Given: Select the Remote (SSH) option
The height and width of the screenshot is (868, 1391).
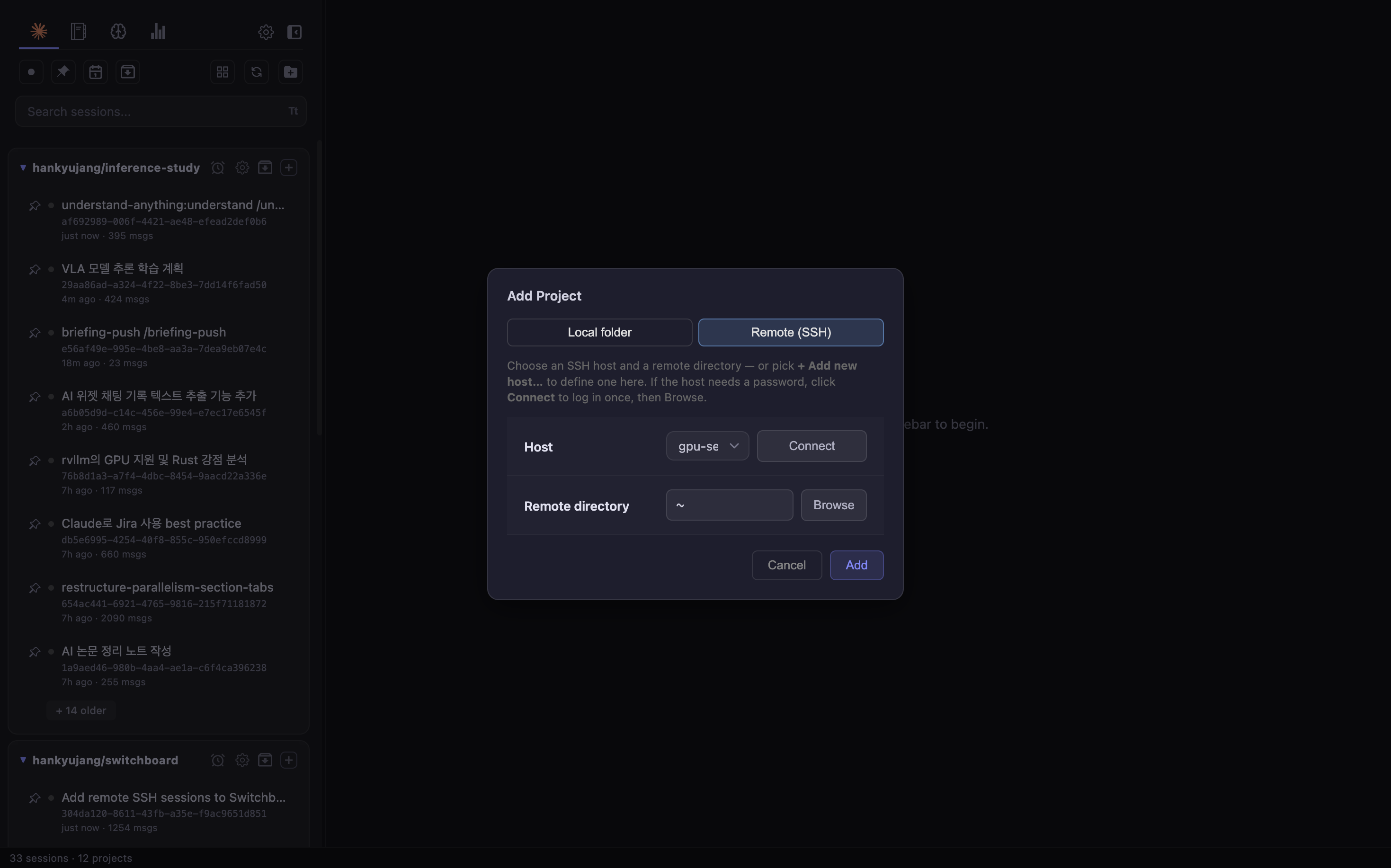Looking at the screenshot, I should [x=791, y=332].
